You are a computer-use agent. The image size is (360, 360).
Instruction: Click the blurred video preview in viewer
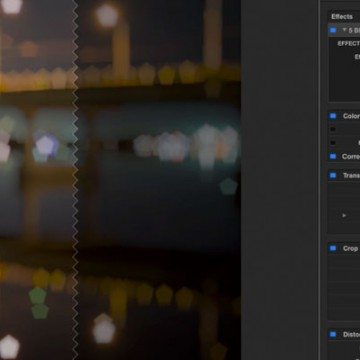[x=120, y=180]
